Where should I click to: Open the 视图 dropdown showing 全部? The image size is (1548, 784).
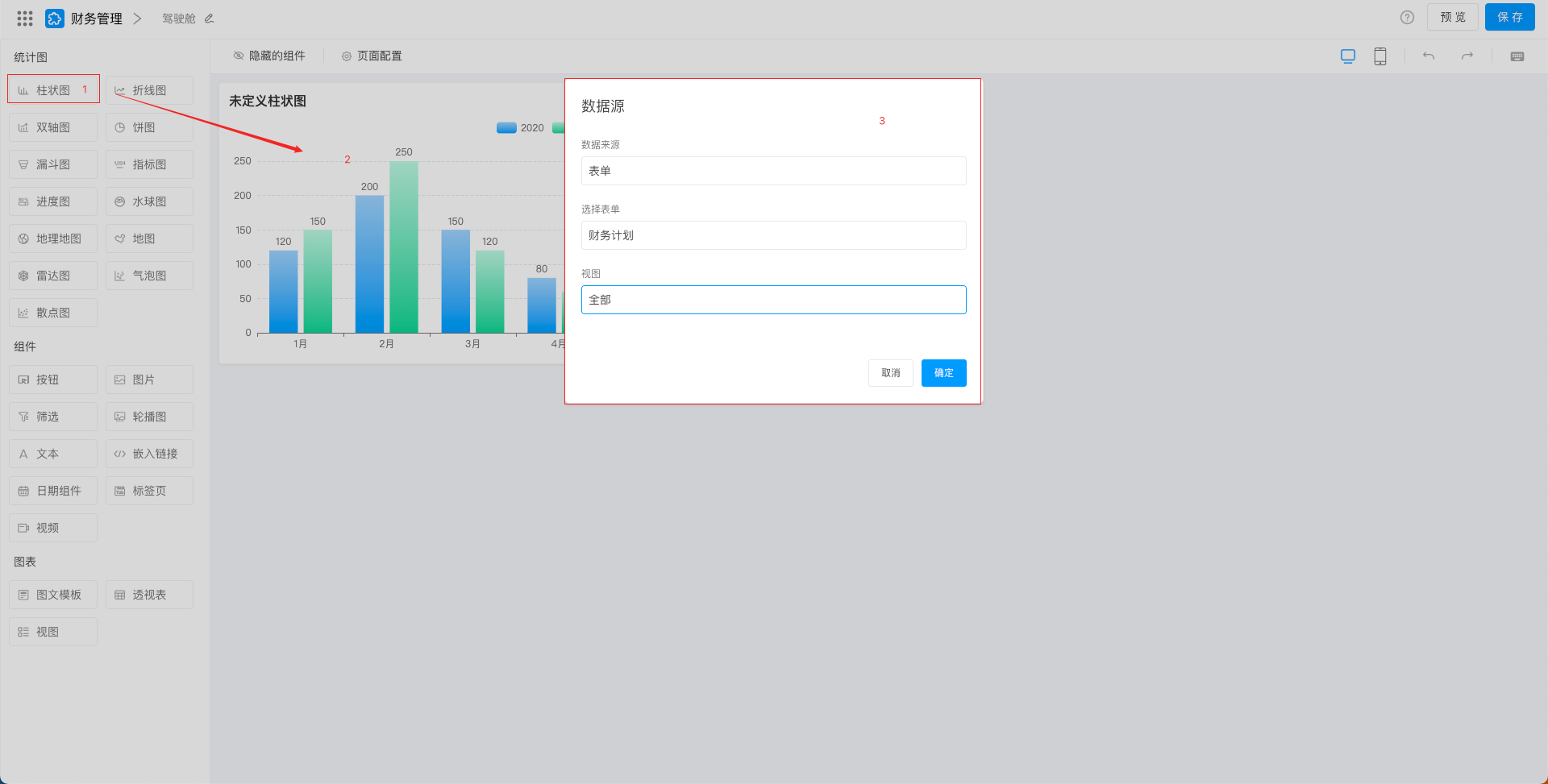pos(773,300)
